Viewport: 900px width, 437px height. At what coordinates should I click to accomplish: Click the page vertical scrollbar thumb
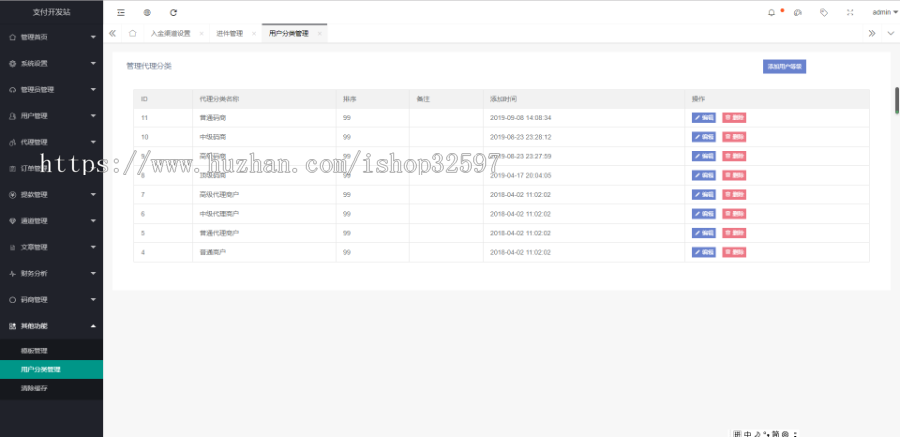tap(897, 101)
